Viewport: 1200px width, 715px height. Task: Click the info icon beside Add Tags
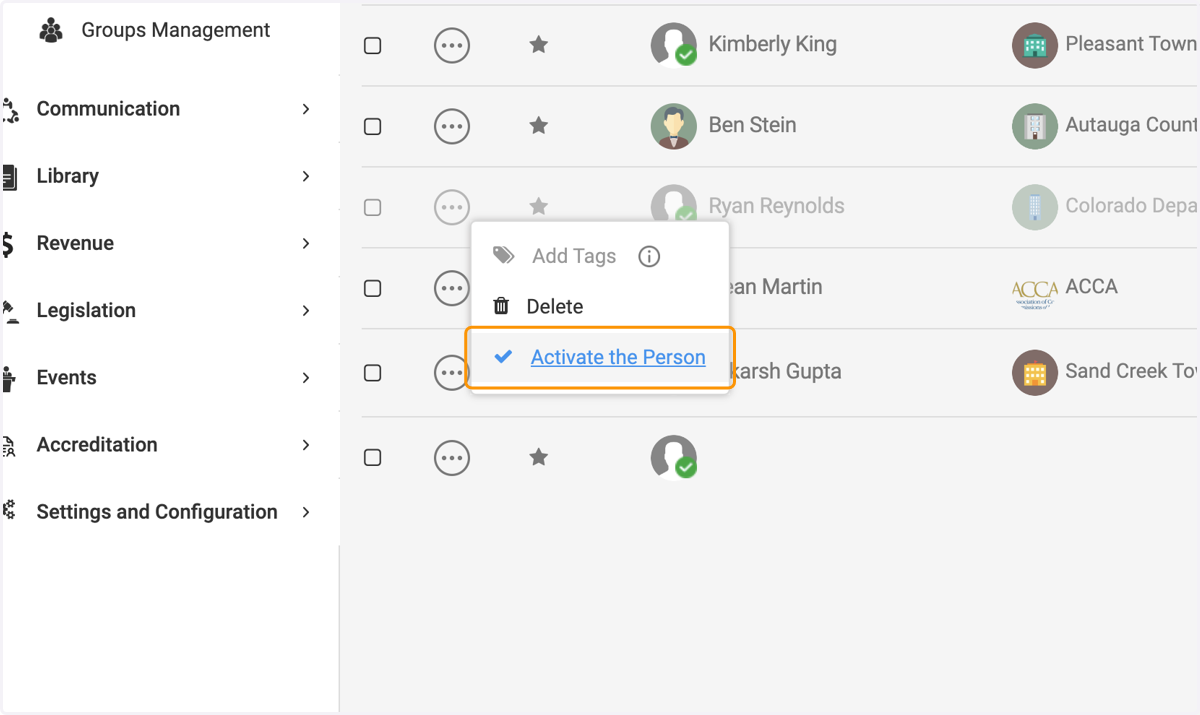649,257
